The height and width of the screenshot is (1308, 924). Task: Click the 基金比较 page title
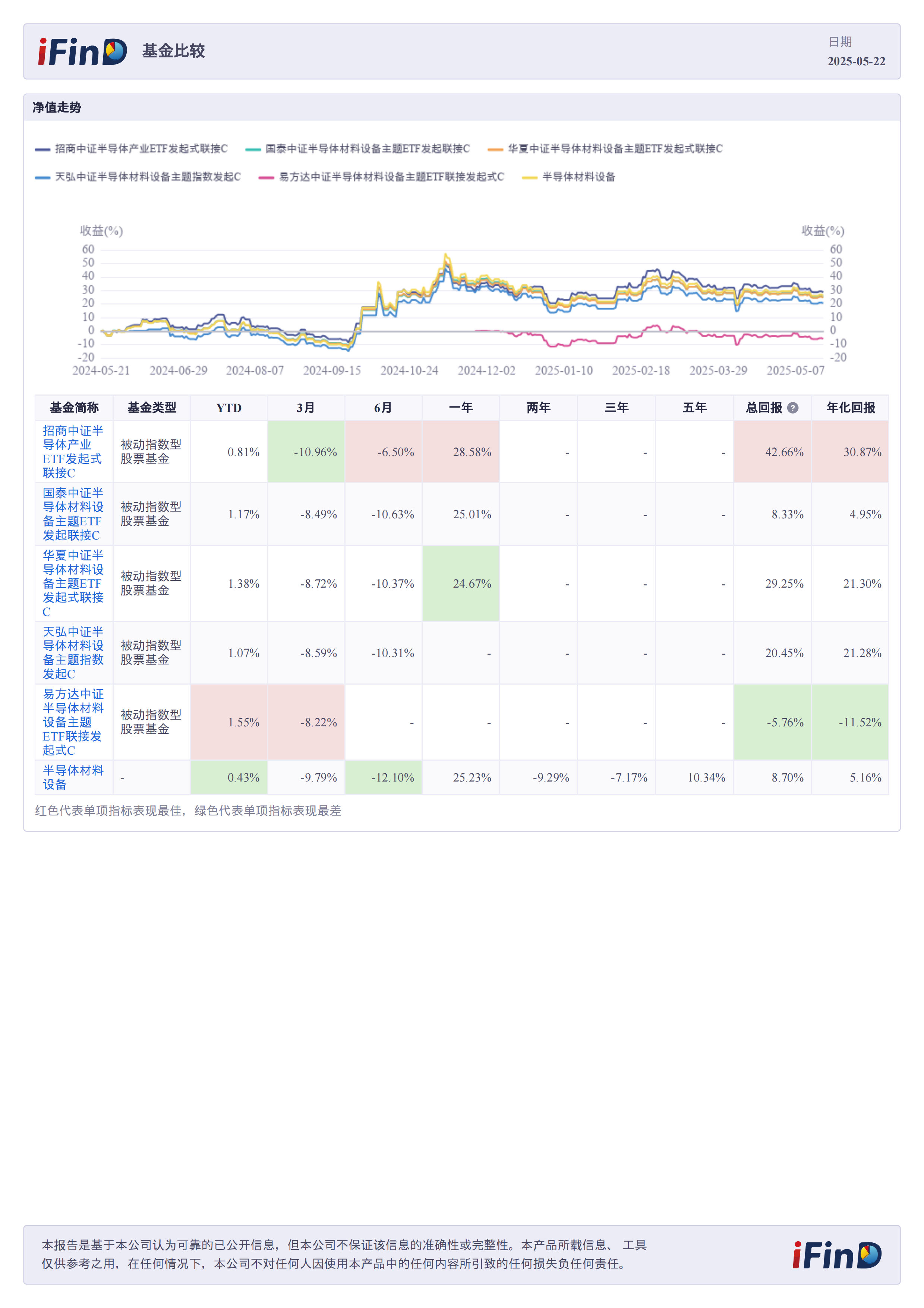pyautogui.click(x=173, y=51)
